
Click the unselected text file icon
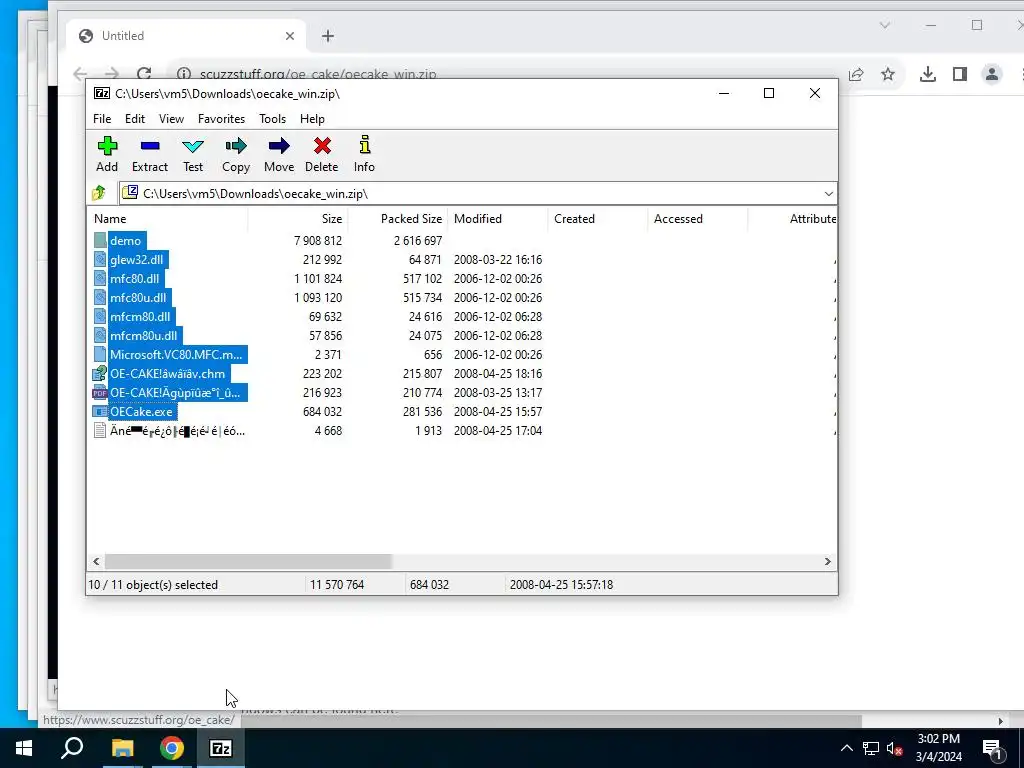click(99, 430)
